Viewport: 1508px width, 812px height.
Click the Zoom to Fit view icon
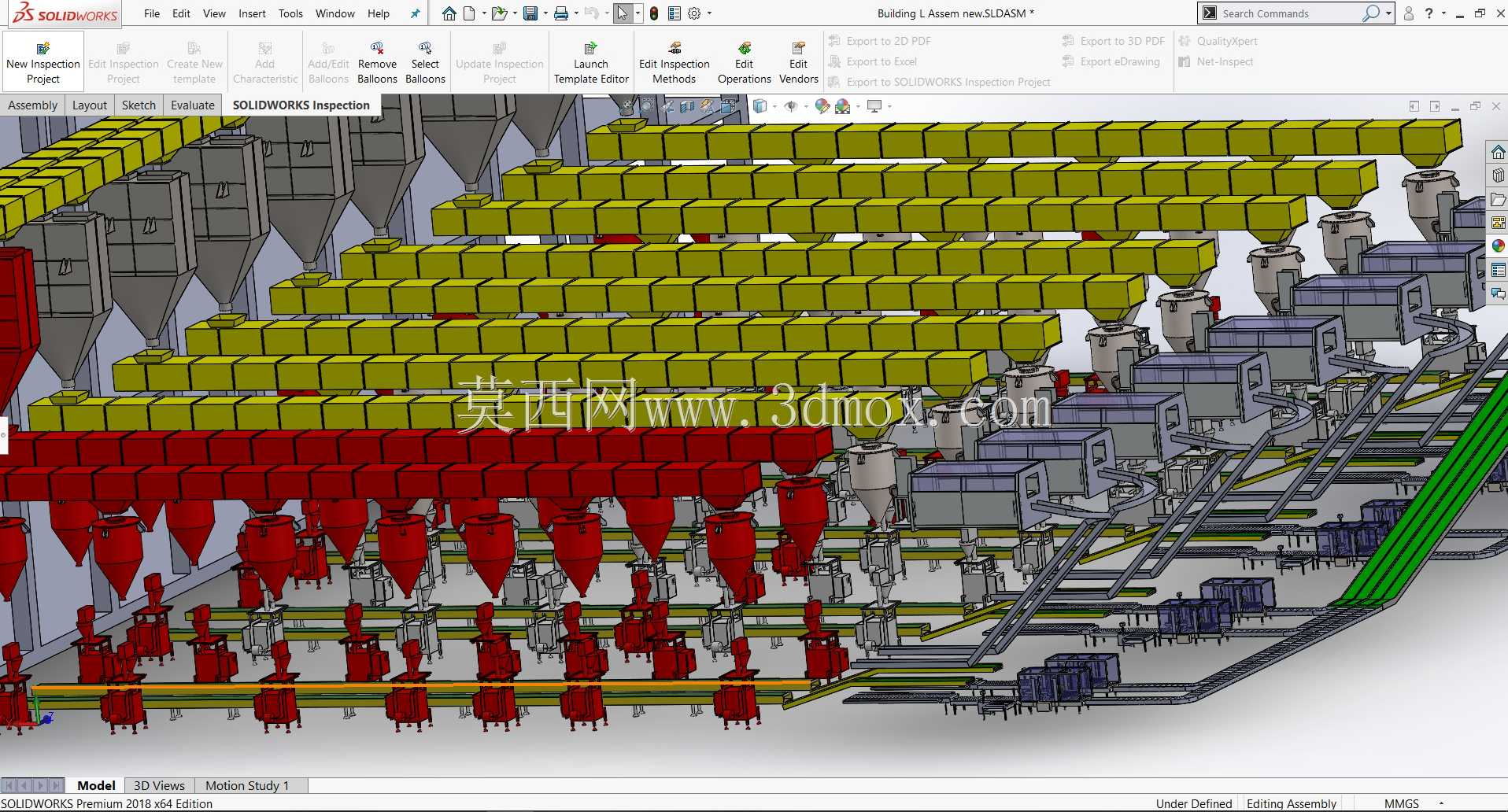click(x=627, y=105)
